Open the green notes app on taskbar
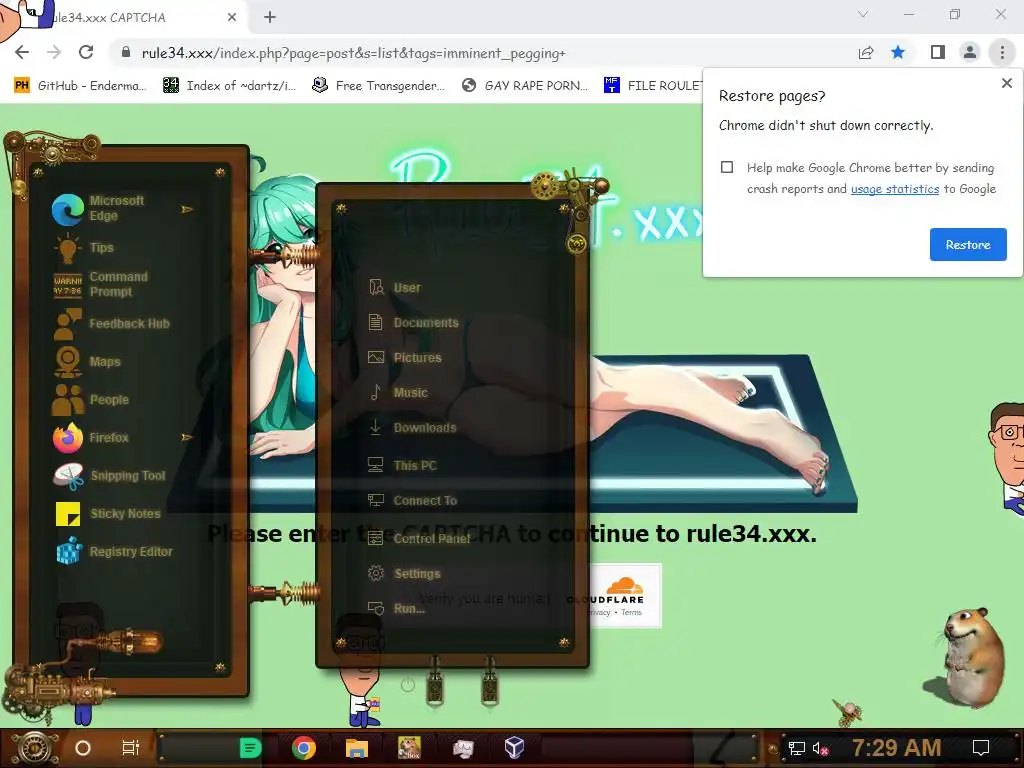Screen dimensions: 1024x768 (x=250, y=748)
